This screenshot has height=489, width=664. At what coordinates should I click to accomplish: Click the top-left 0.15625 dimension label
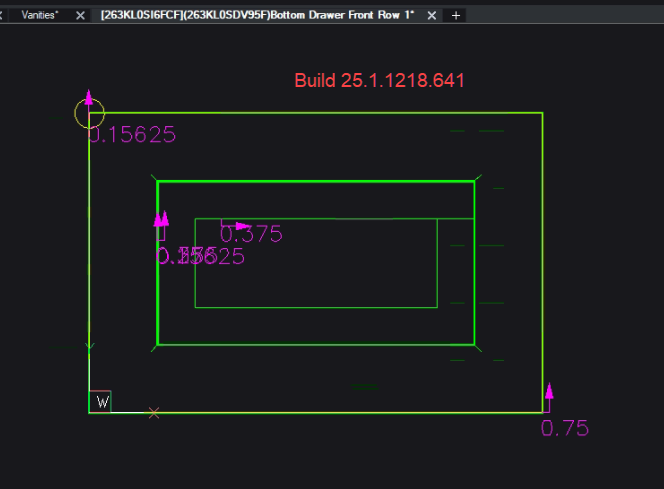[x=132, y=135]
